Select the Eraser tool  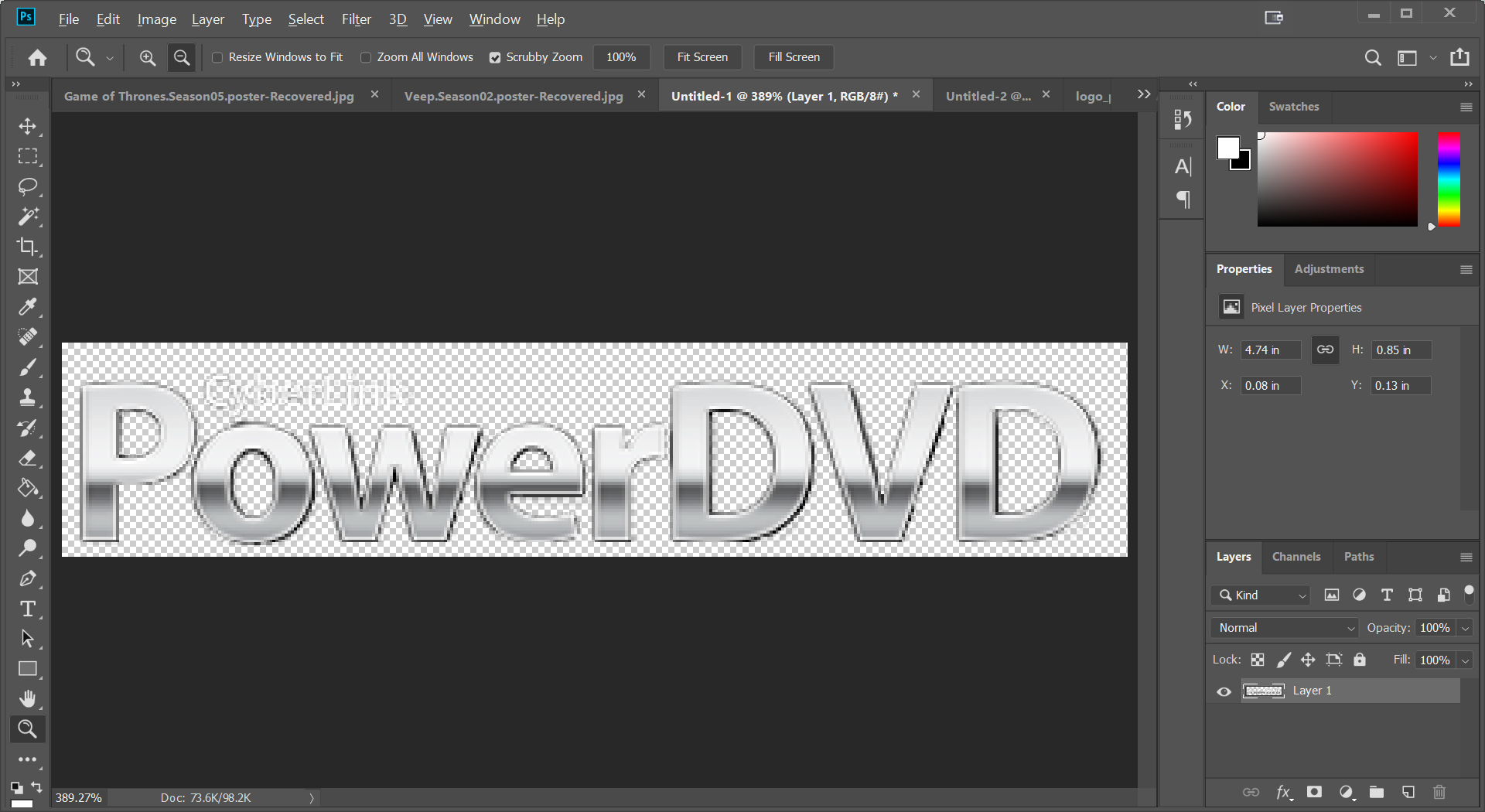click(28, 458)
